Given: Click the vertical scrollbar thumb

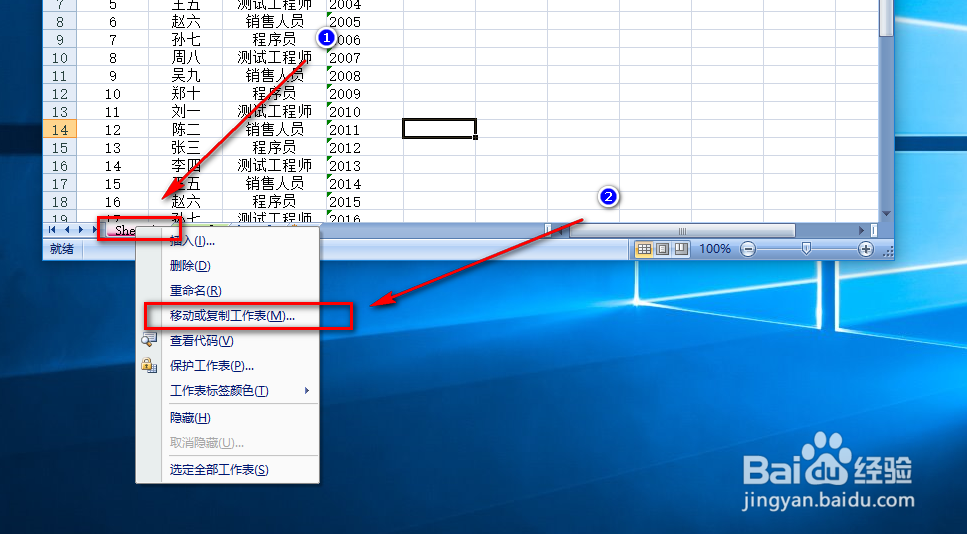Looking at the screenshot, I should click(x=886, y=17).
